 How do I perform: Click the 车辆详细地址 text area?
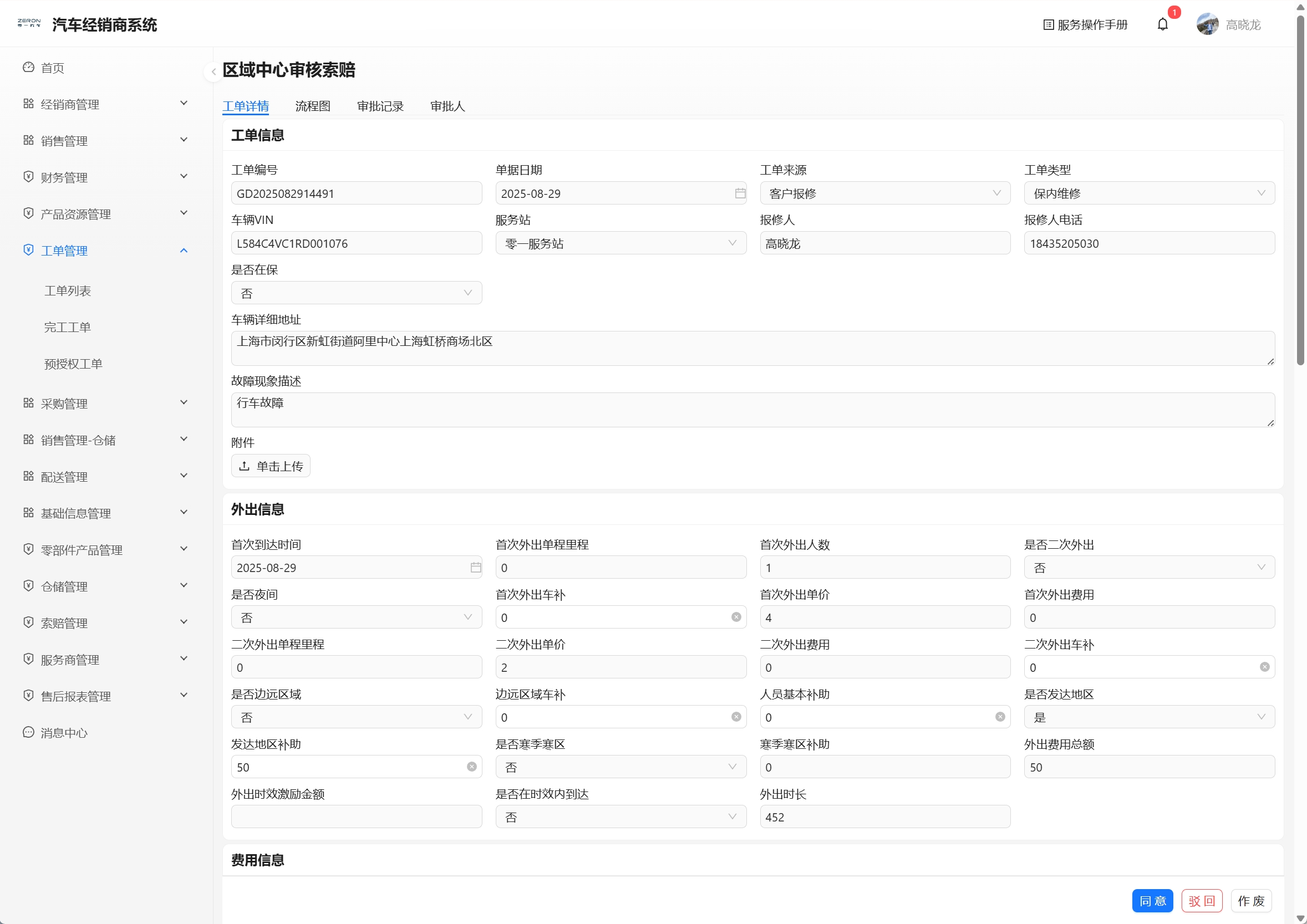[752, 348]
